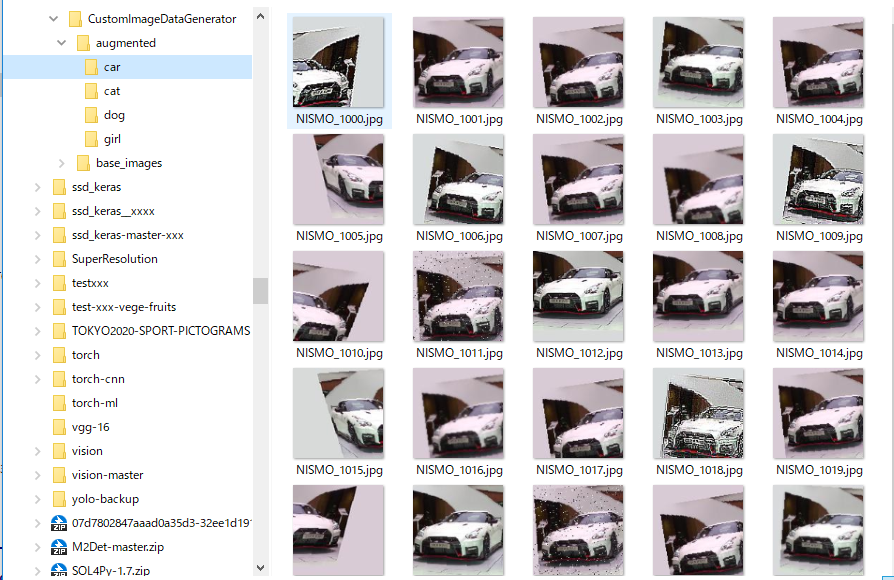Click the NISMO_1019.jpg file name
The image size is (894, 580).
click(819, 470)
